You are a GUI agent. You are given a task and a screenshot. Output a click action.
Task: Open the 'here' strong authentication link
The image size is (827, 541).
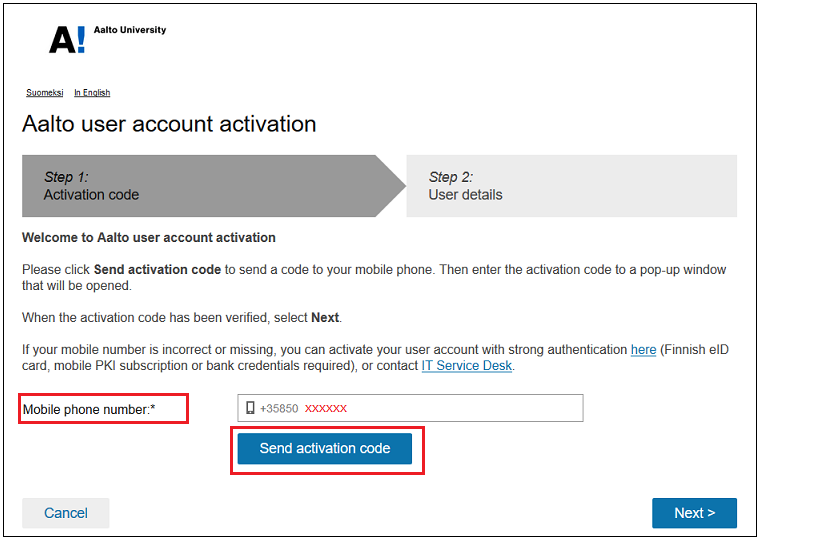click(643, 350)
